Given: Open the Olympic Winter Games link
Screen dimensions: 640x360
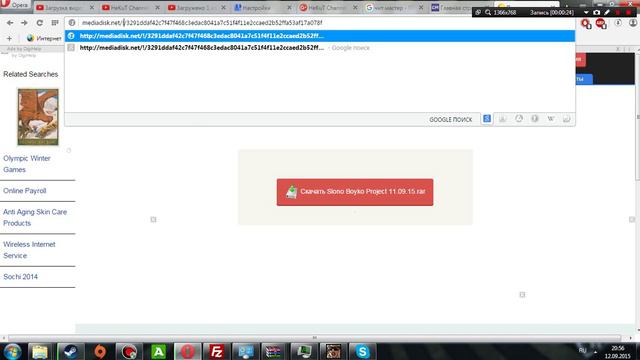Looking at the screenshot, I should 27,164.
